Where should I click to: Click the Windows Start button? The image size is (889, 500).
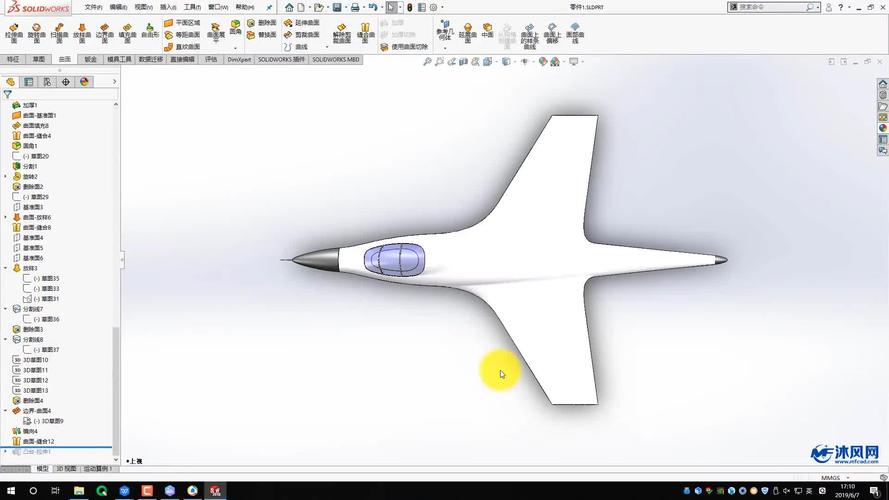pyautogui.click(x=10, y=491)
